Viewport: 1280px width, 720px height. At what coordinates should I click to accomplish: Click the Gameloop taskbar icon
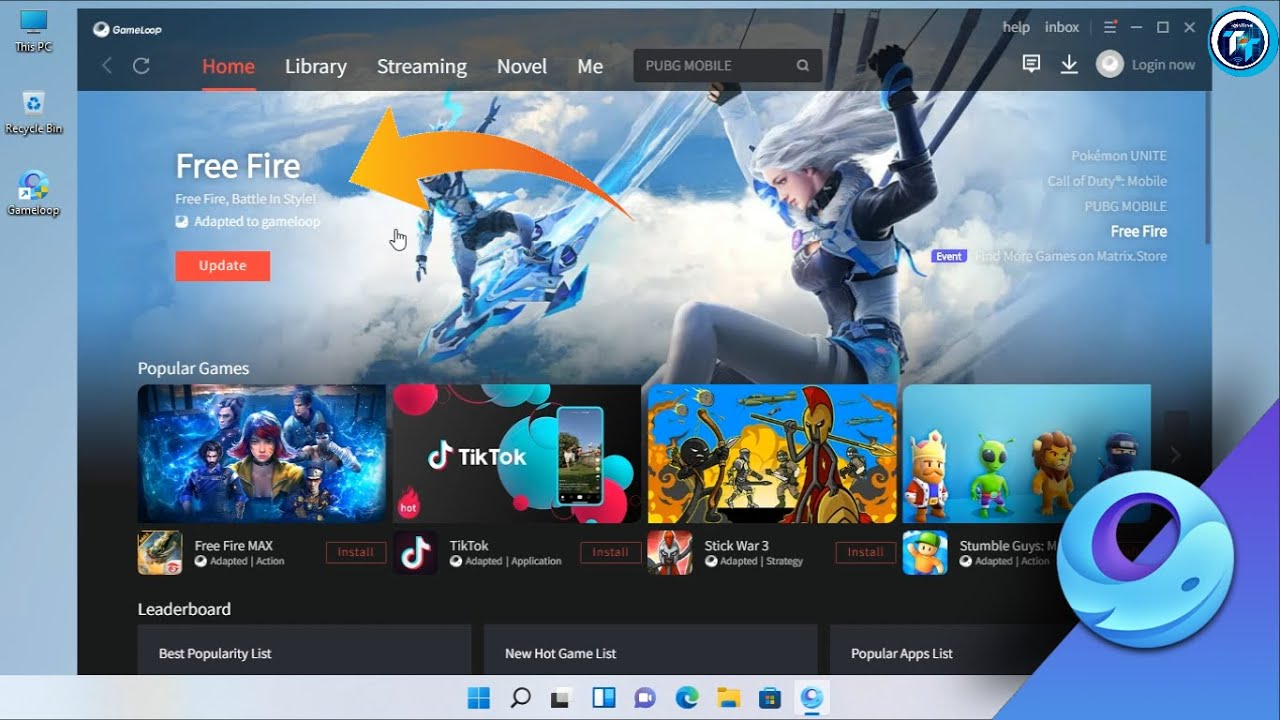pyautogui.click(x=811, y=697)
